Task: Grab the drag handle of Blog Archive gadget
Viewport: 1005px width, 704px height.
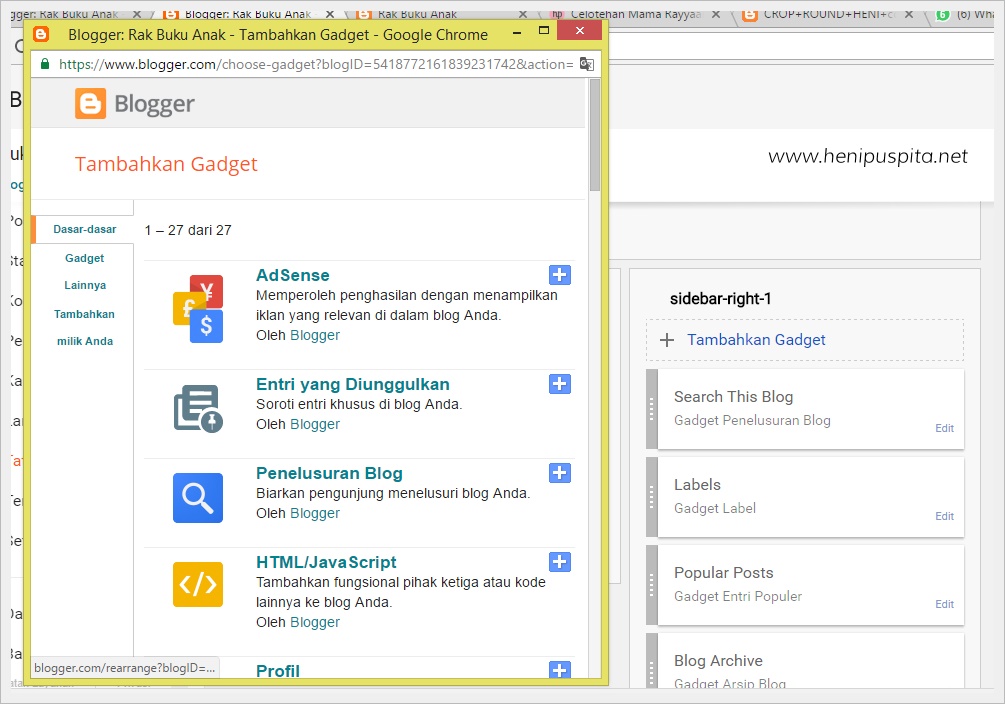Action: point(652,662)
